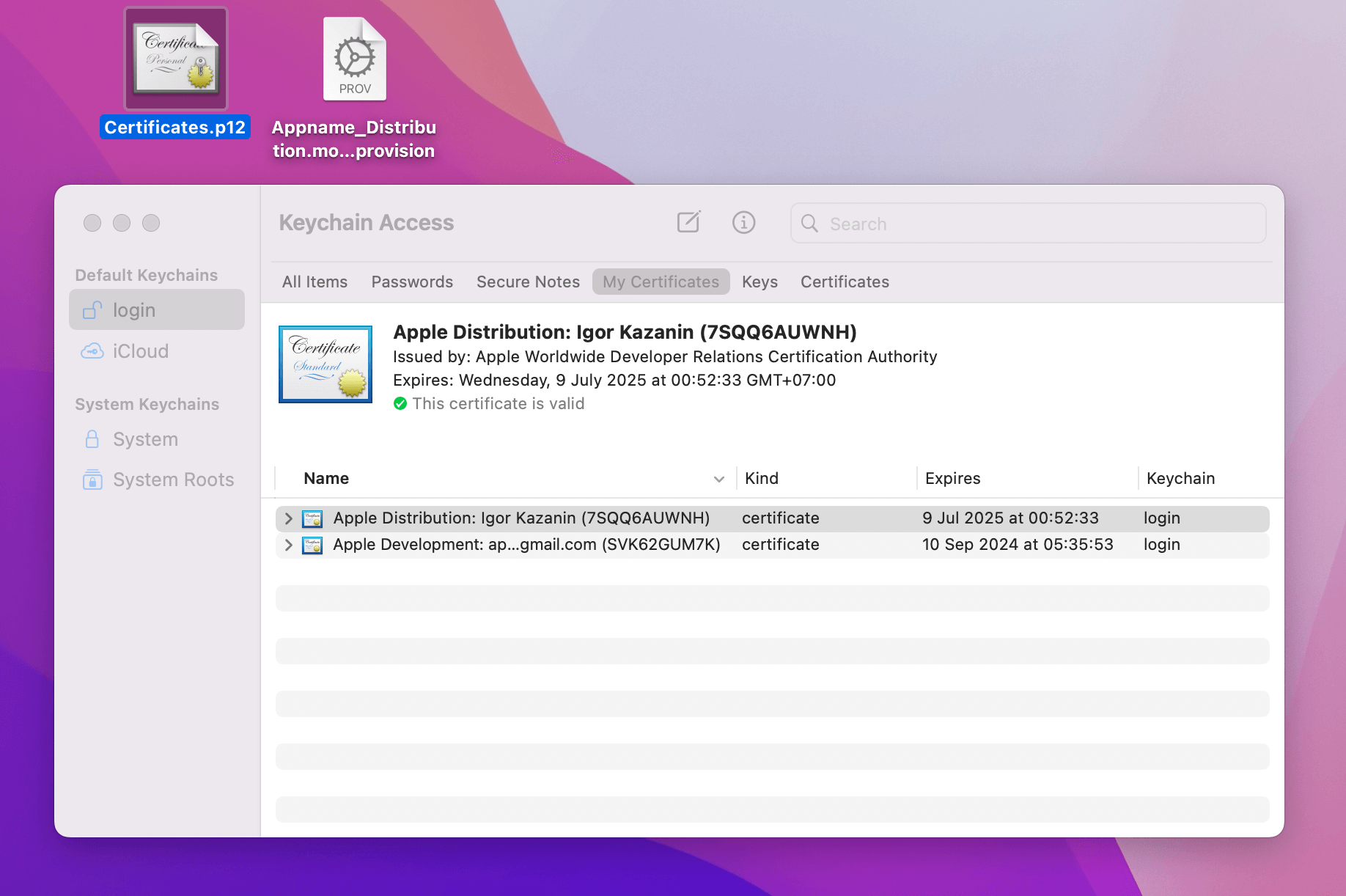Click the 'Appname_Distribution.mo...provision' desktop file label

354,139
